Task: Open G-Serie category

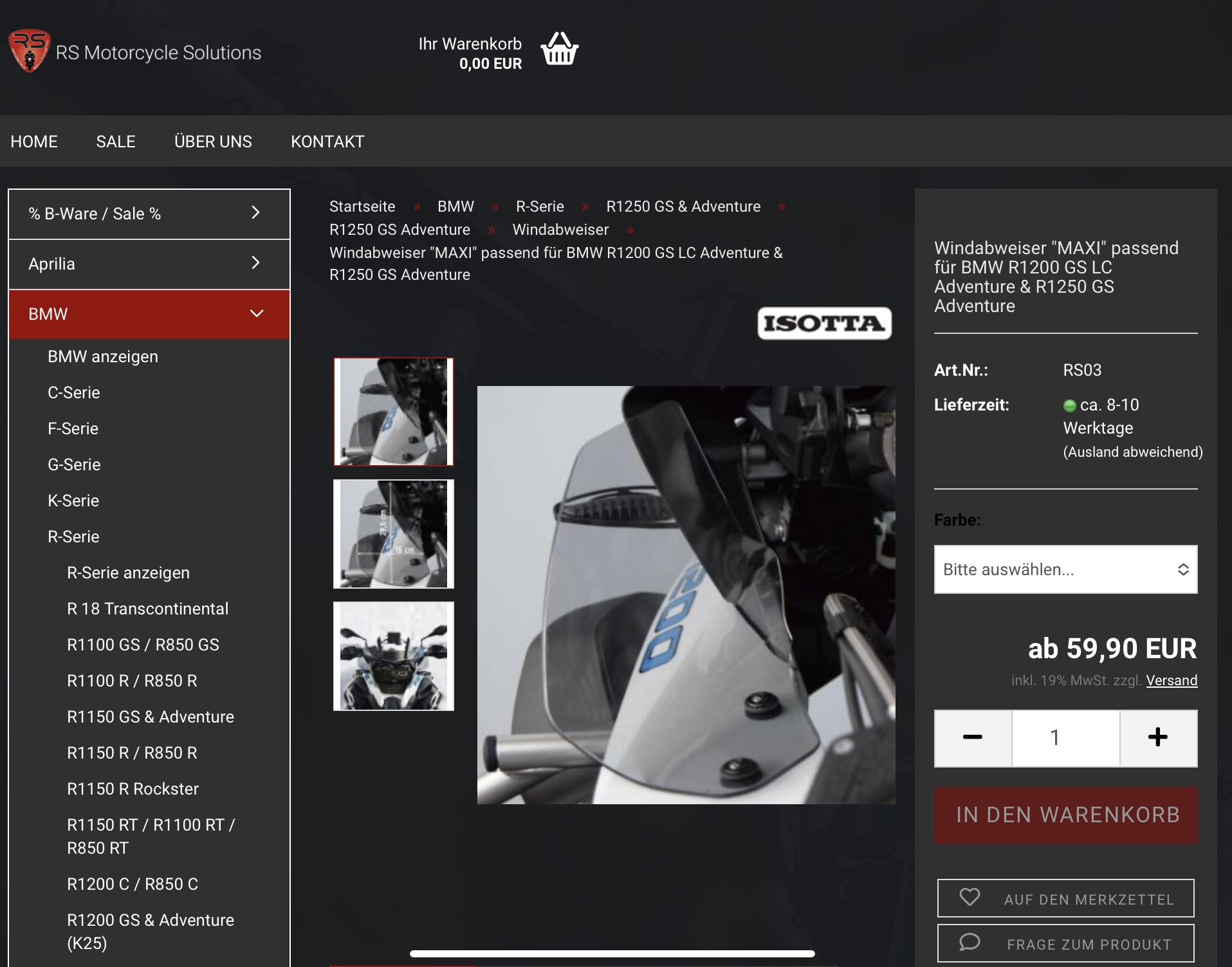Action: (x=74, y=465)
